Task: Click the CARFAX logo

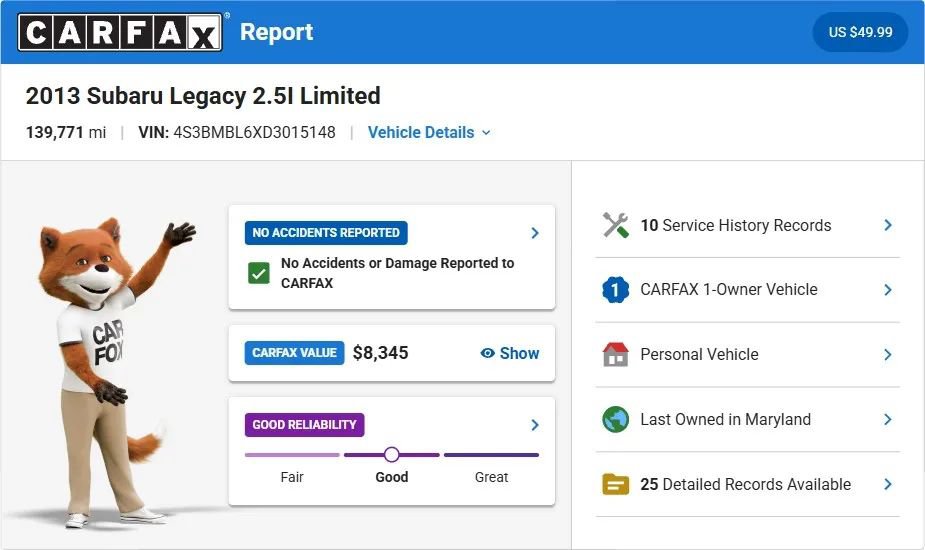Action: point(120,32)
